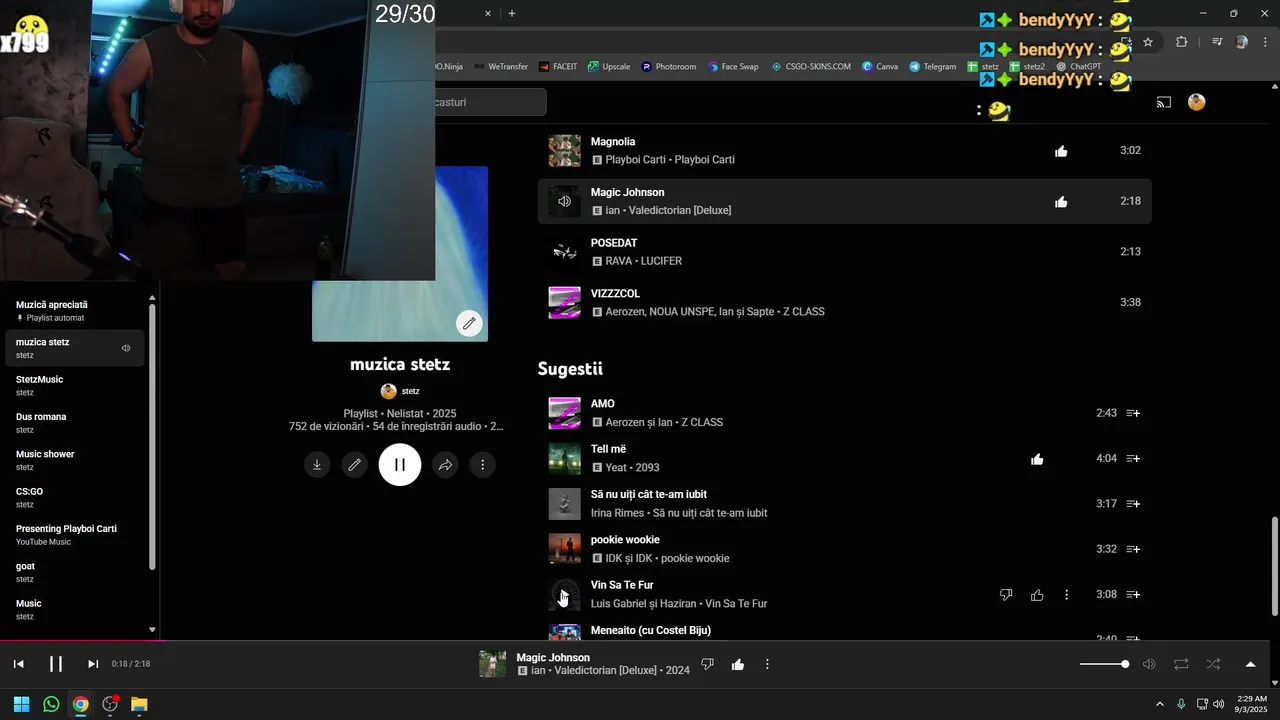Toggle like for Magic Johnson in player bar

[x=738, y=664]
